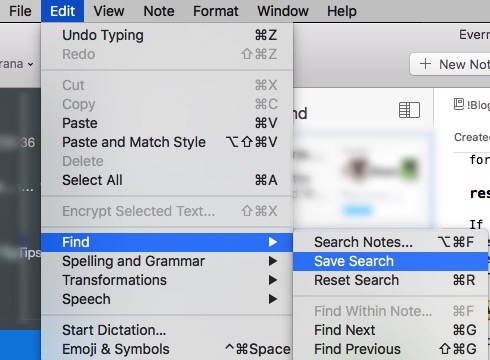
Task: Click the note list view layout icon
Action: [x=409, y=110]
